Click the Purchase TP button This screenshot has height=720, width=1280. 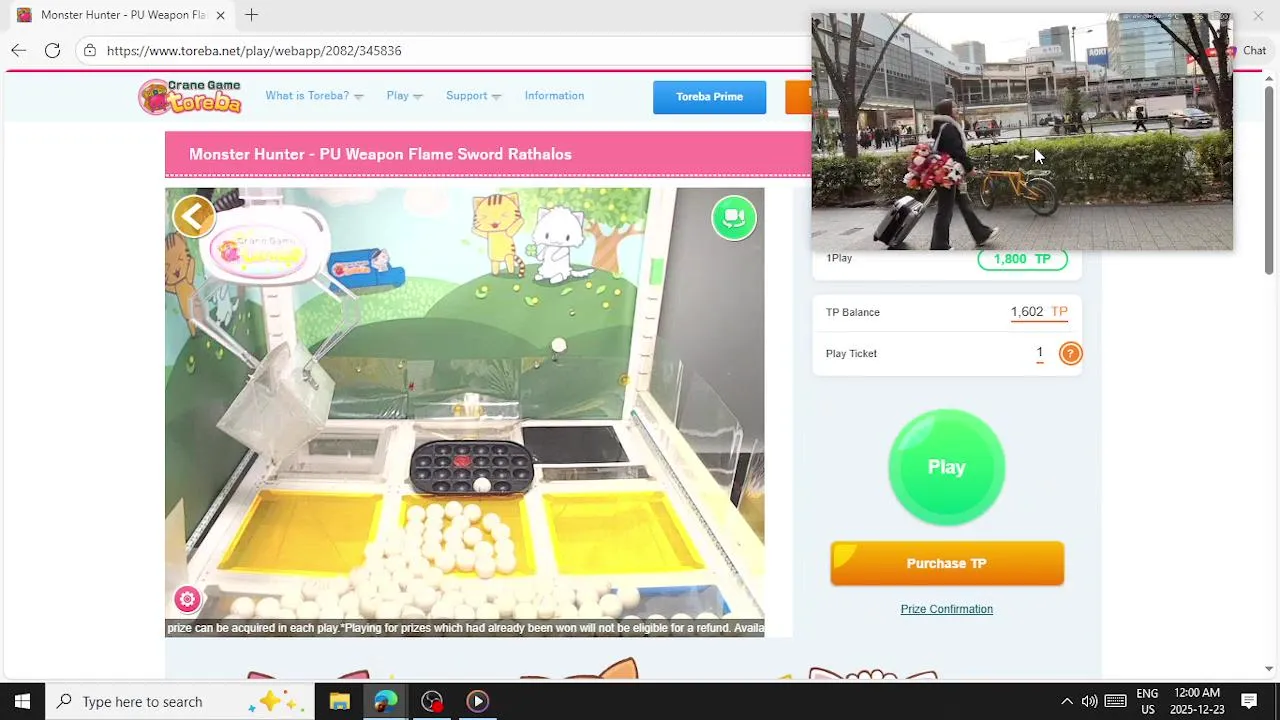click(x=947, y=563)
